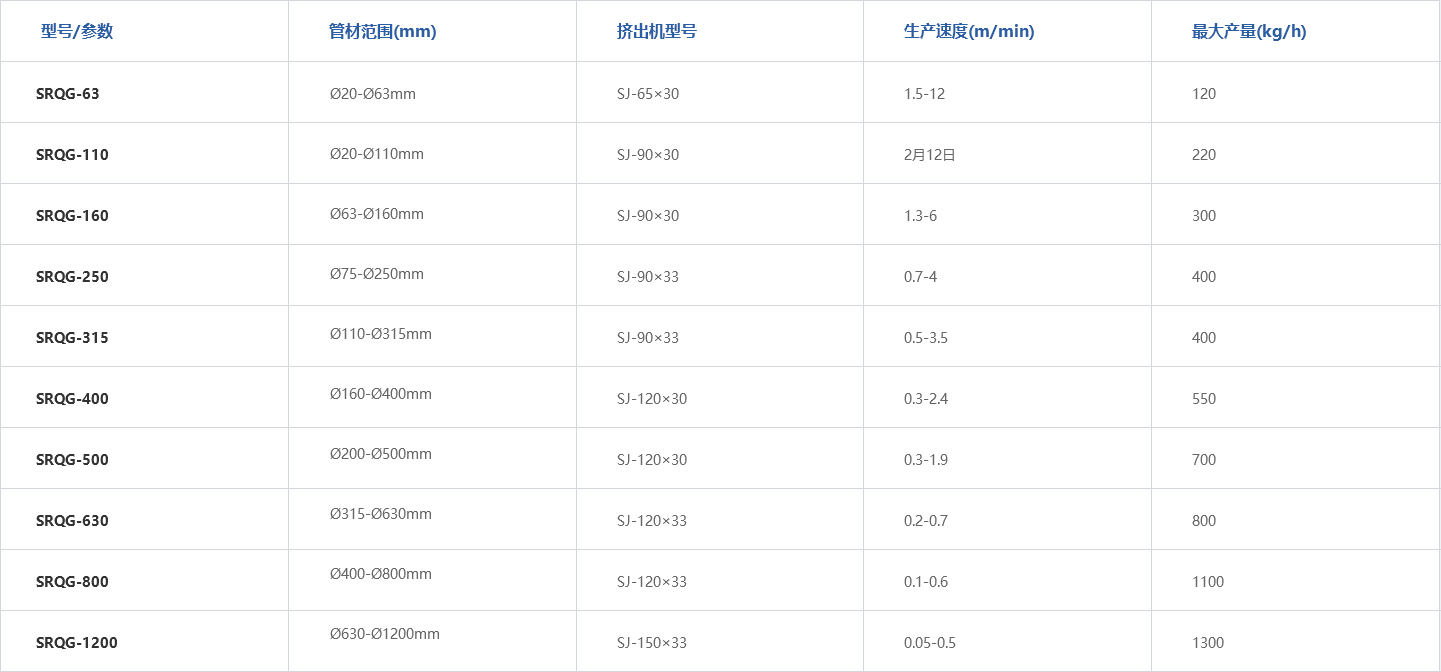This screenshot has height=672, width=1441.
Task: Click the 生产速度(m/min) column header
Action: pos(968,32)
